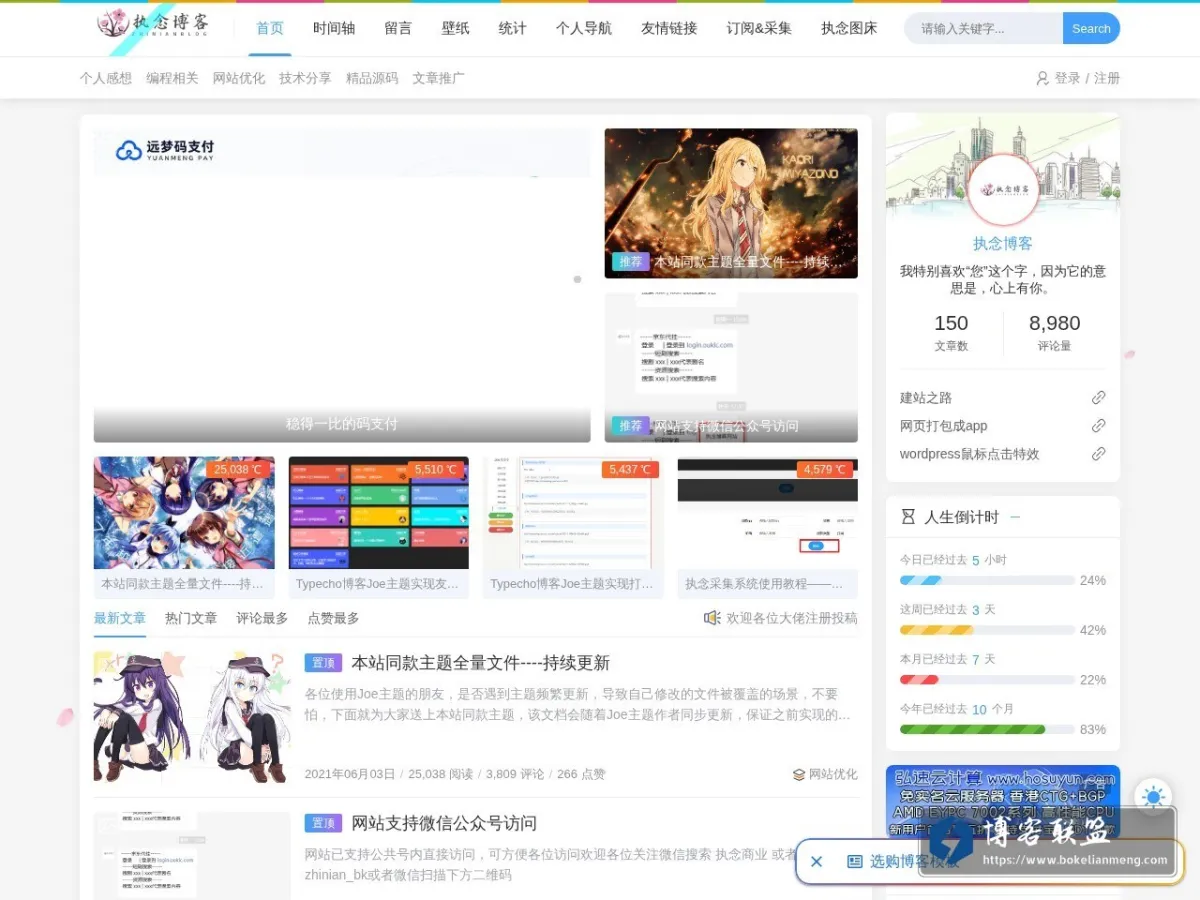
Task: Click the link icon beside 建站之路
Action: tap(1098, 398)
